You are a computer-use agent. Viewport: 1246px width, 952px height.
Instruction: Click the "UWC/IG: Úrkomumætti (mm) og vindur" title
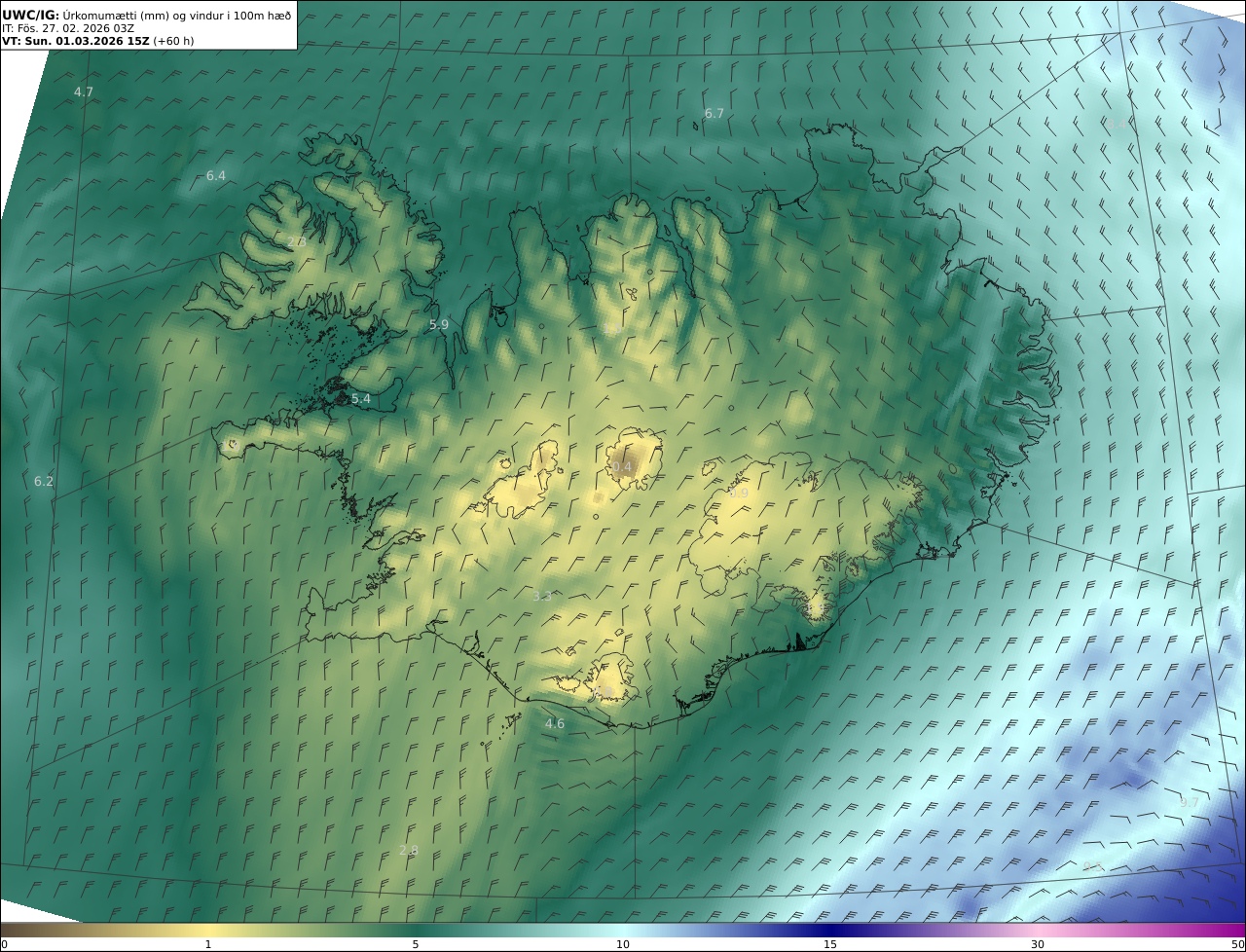(x=147, y=15)
